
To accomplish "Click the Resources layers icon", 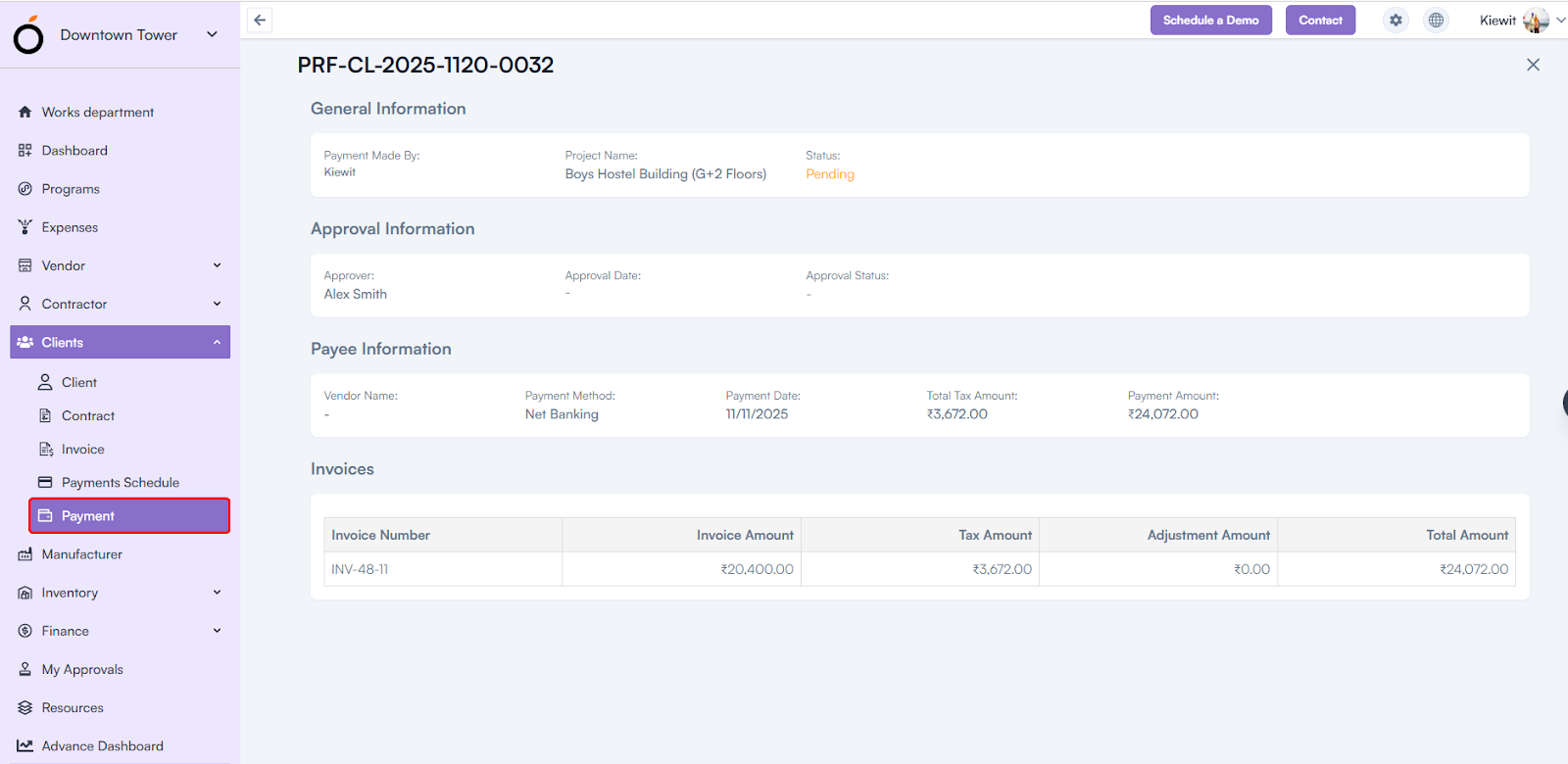I will [25, 707].
